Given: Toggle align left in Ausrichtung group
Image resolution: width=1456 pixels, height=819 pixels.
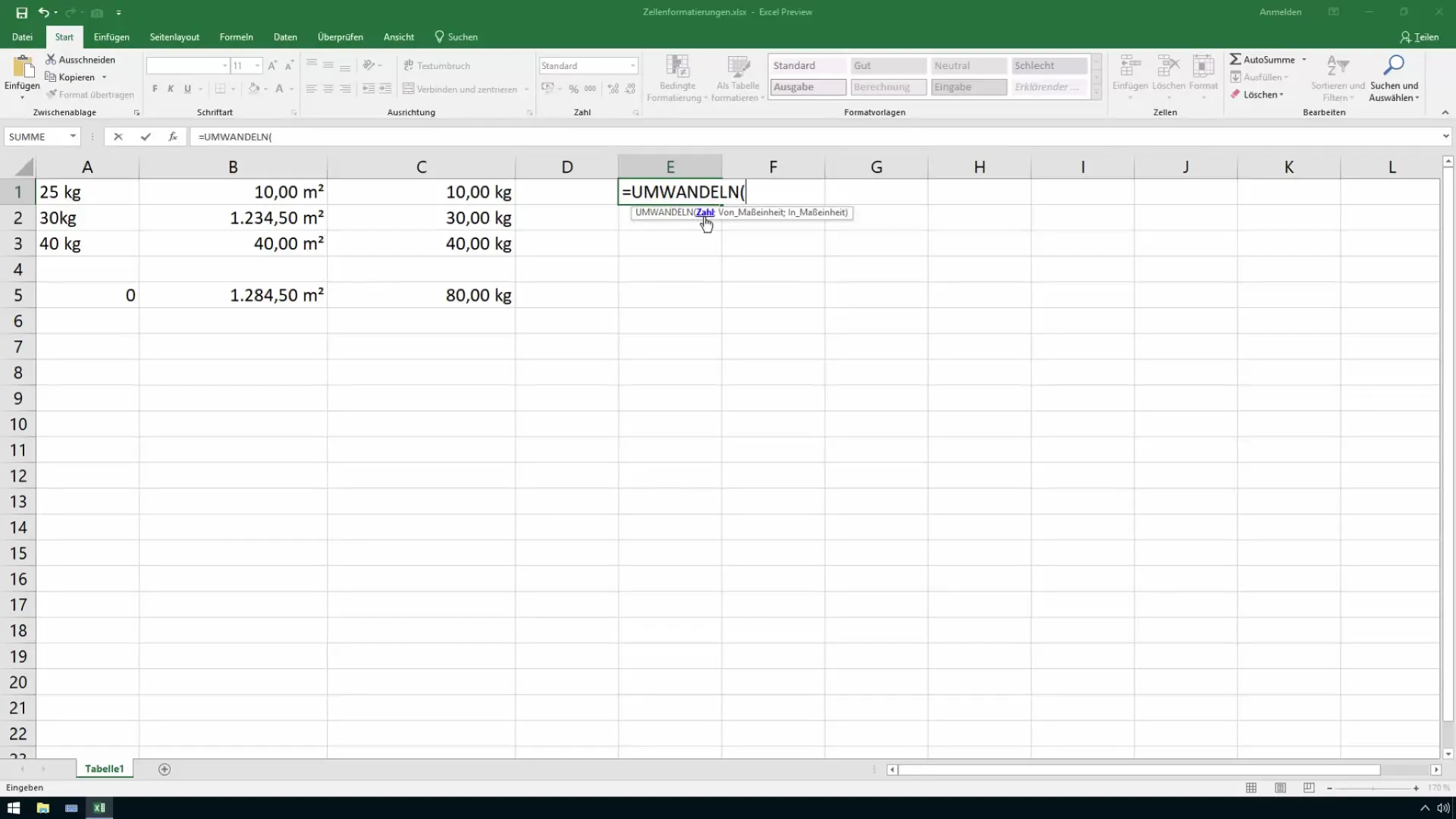Looking at the screenshot, I should tap(312, 89).
